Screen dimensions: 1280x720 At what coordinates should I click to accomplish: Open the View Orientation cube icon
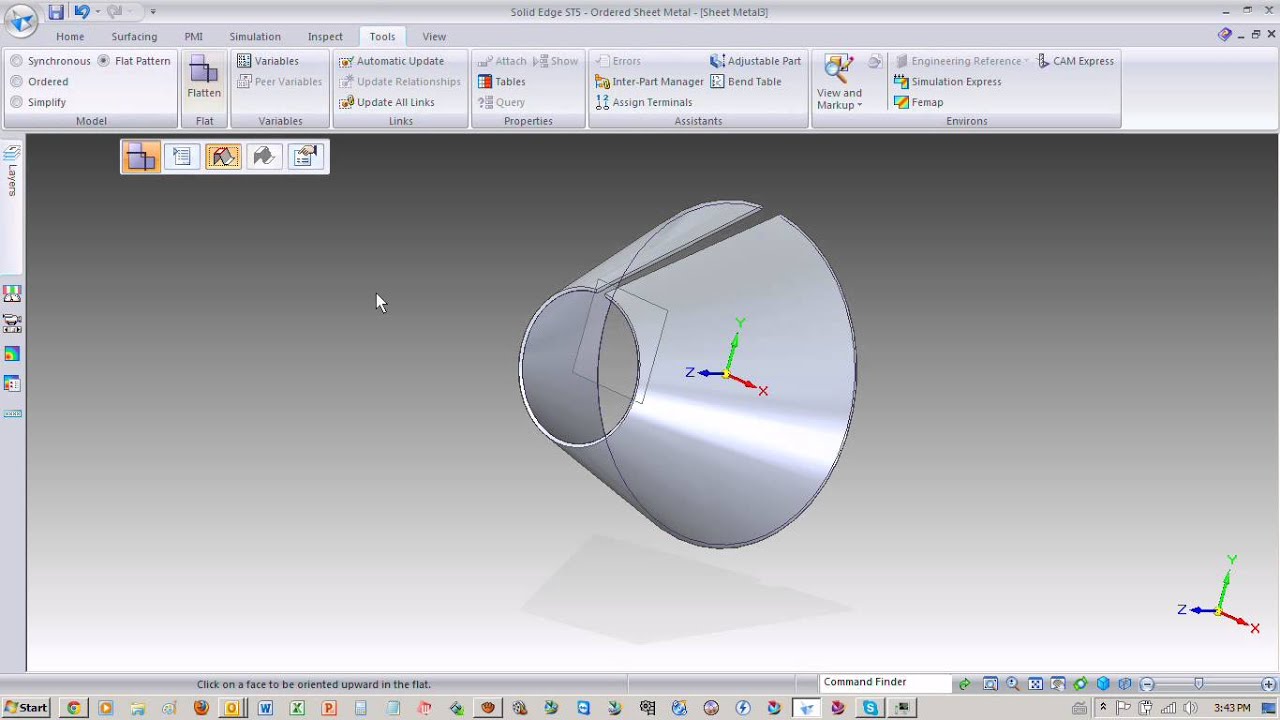point(1103,684)
